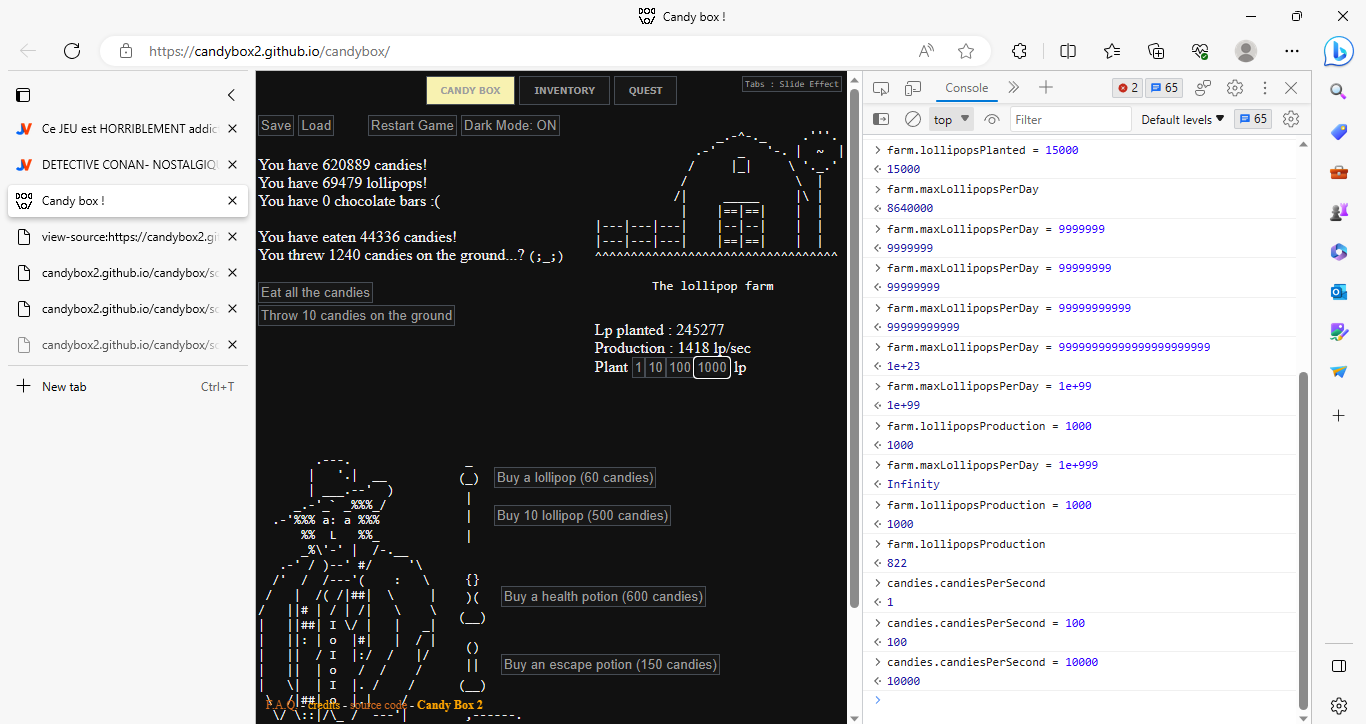This screenshot has height=724, width=1368.
Task: Open DevTools Customize and control menu
Action: pyautogui.click(x=1264, y=88)
